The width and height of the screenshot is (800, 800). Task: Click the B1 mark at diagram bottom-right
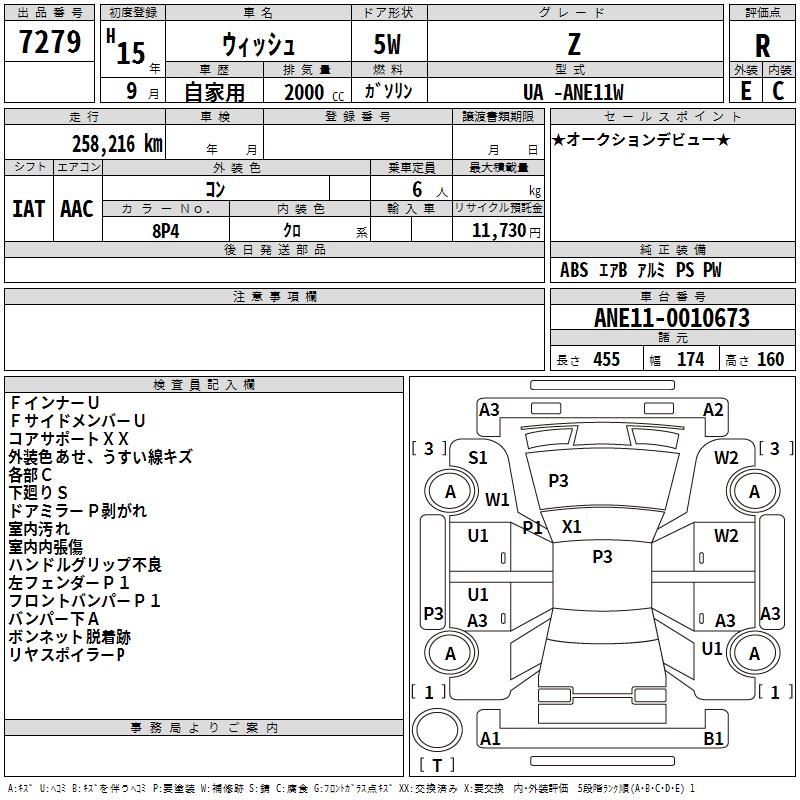(x=714, y=739)
